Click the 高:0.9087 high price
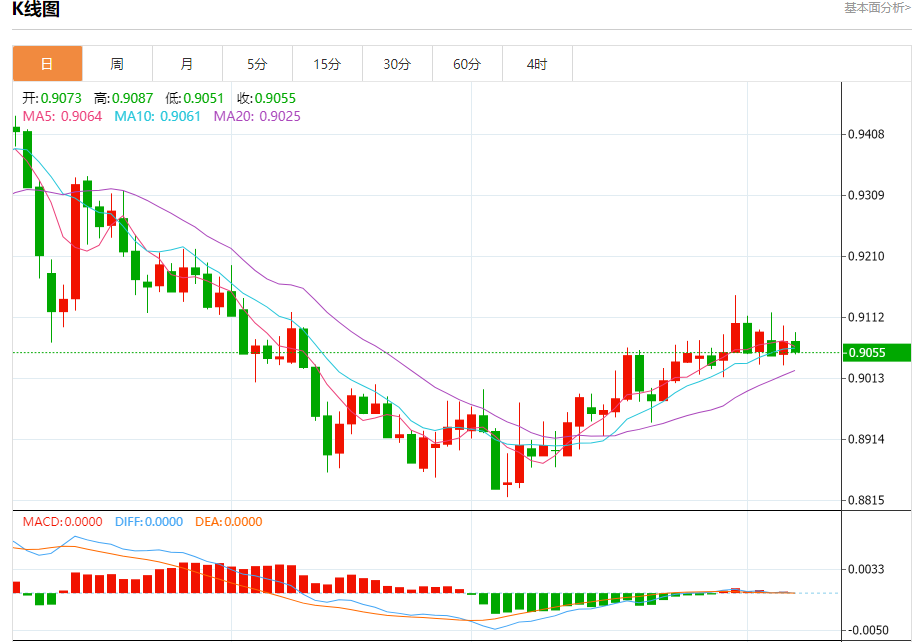917x642 pixels. tap(123, 98)
